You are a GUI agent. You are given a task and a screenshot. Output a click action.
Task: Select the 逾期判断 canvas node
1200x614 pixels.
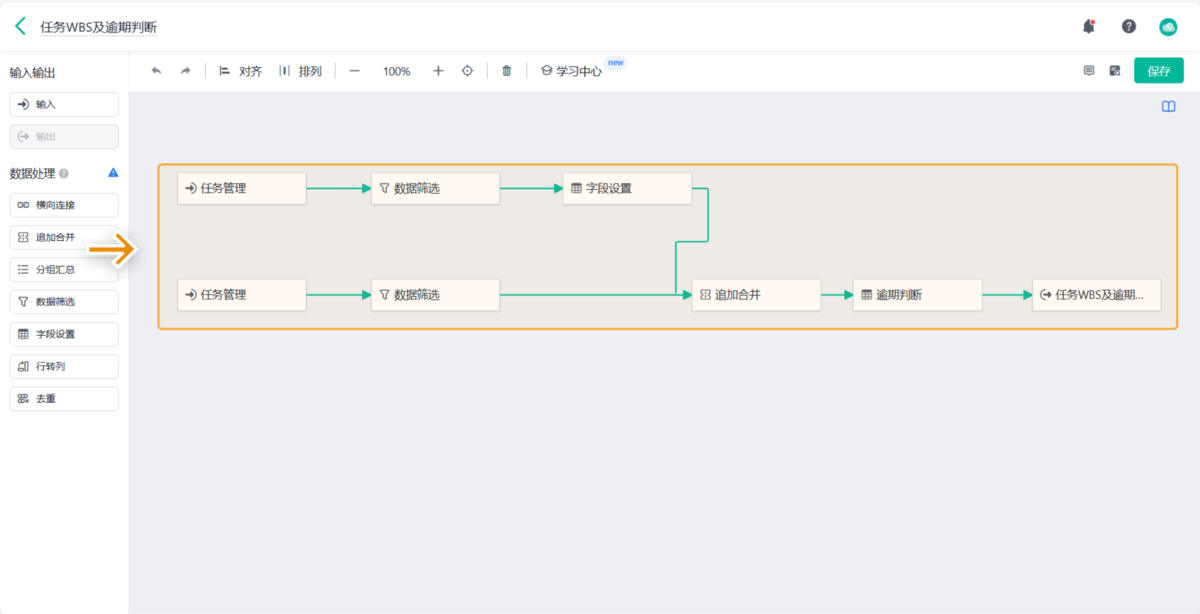point(917,295)
